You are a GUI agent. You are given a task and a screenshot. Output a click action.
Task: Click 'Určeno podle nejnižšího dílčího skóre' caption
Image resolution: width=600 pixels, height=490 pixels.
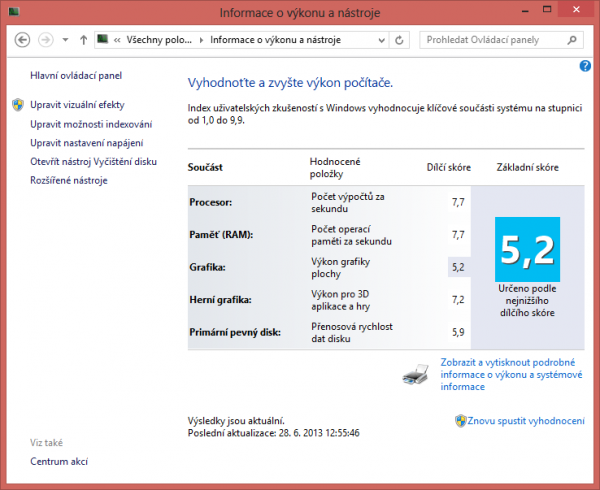(527, 301)
